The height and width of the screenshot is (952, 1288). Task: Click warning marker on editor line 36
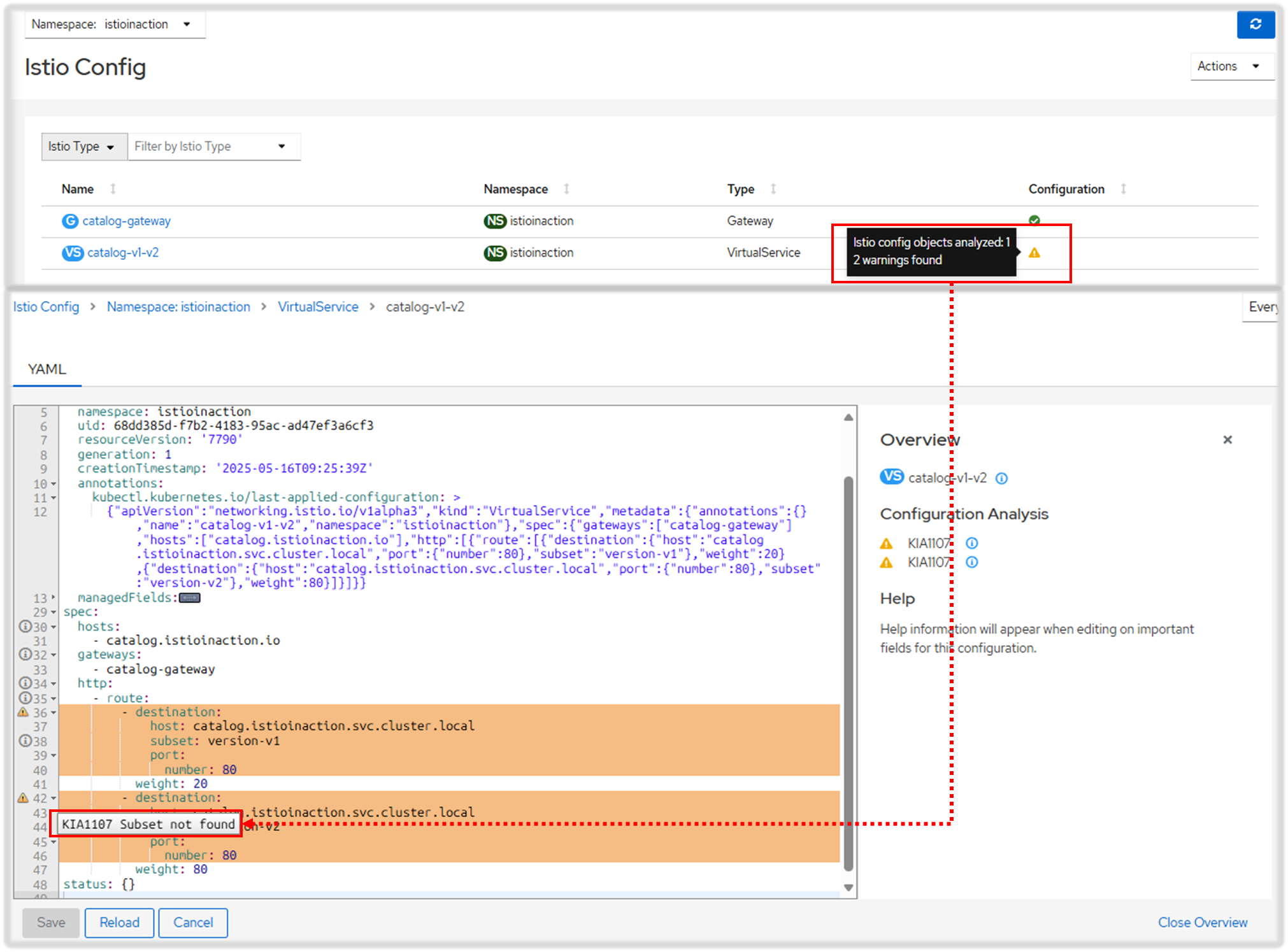[x=24, y=712]
